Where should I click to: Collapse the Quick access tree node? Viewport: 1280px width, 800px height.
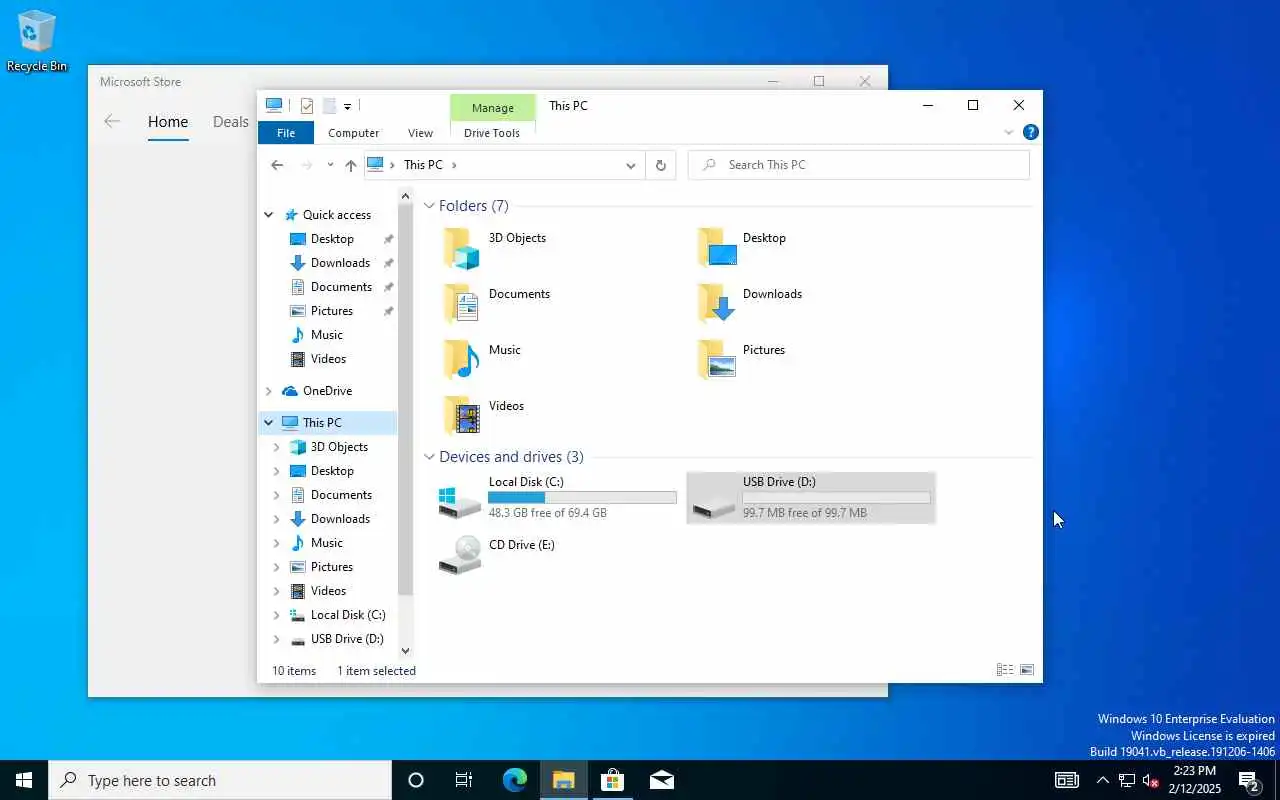coord(268,215)
